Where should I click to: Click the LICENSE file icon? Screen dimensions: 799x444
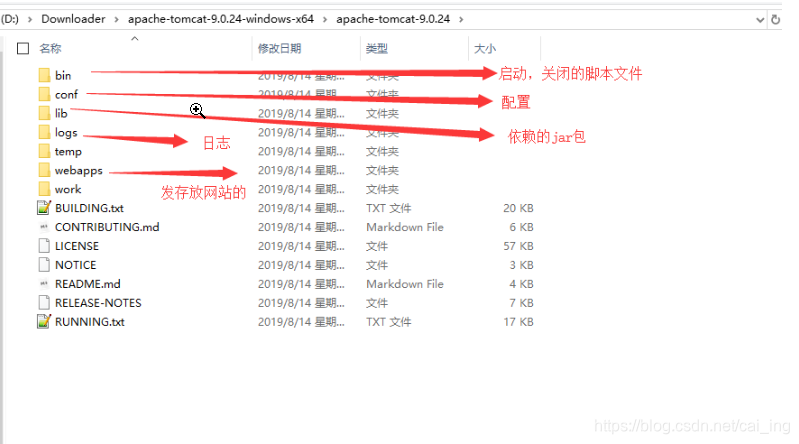(x=44, y=246)
